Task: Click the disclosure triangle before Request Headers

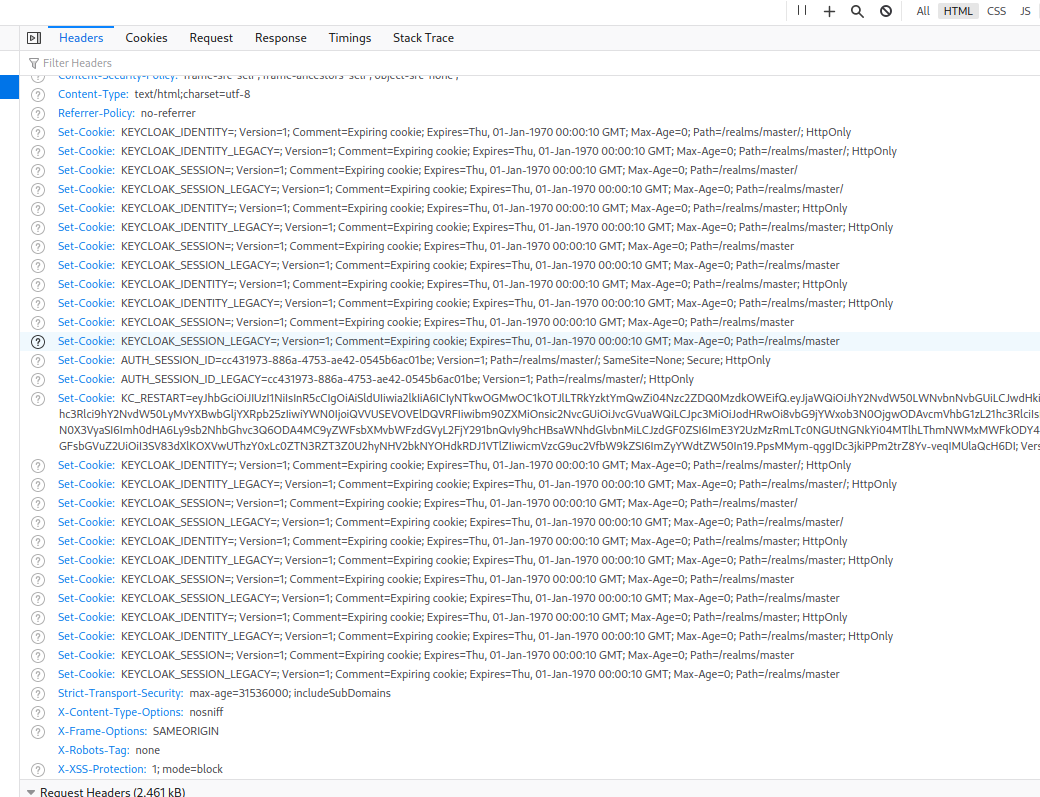Action: (x=31, y=790)
